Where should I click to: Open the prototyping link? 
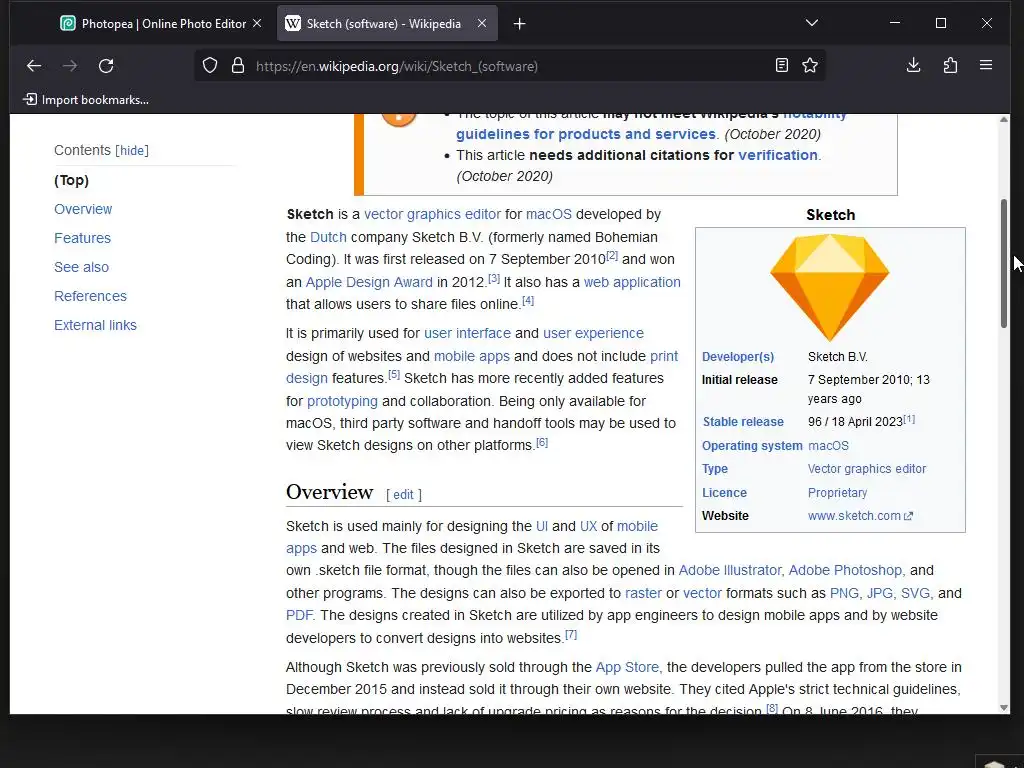pyautogui.click(x=342, y=401)
